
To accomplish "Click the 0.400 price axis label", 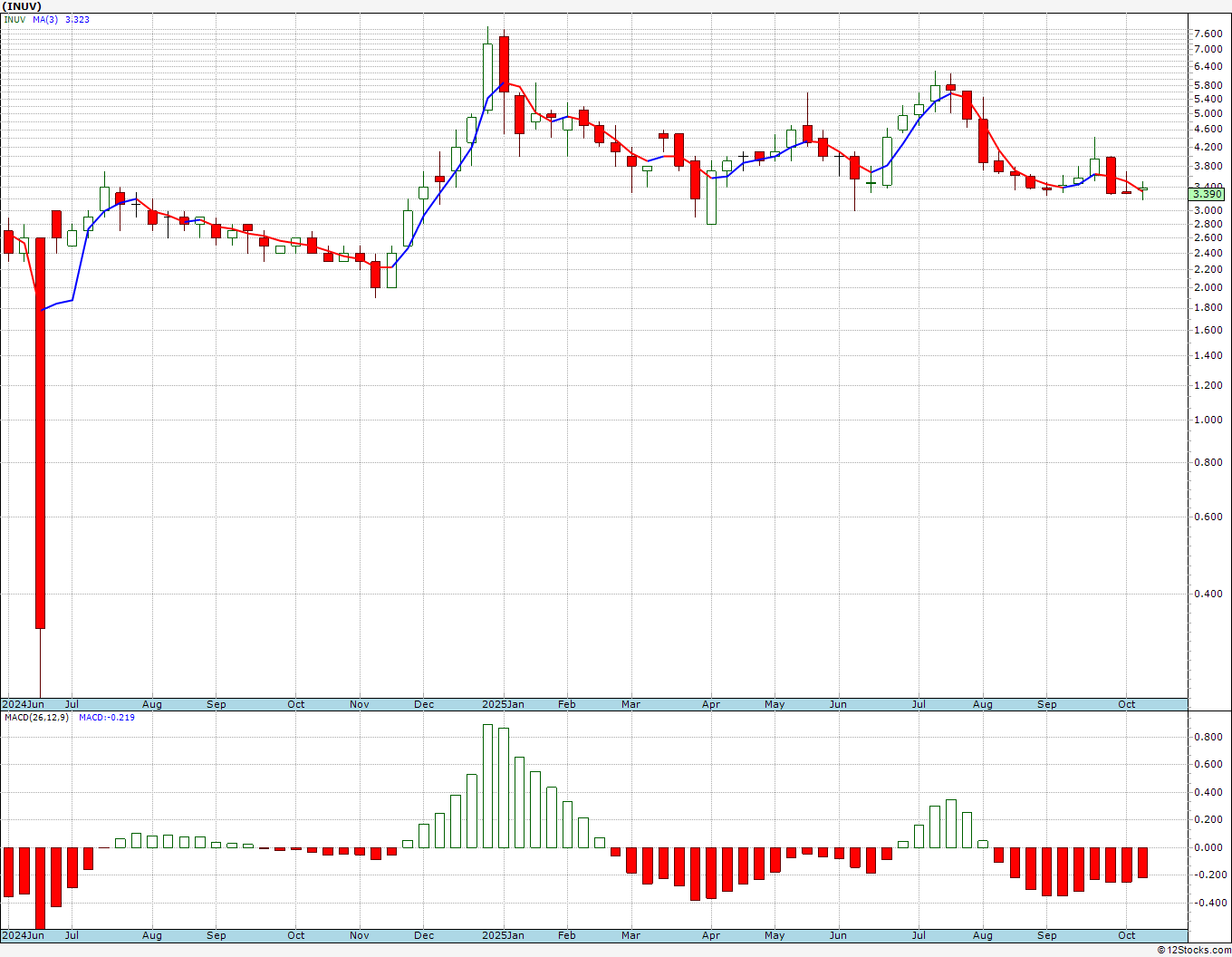I will pos(1208,594).
